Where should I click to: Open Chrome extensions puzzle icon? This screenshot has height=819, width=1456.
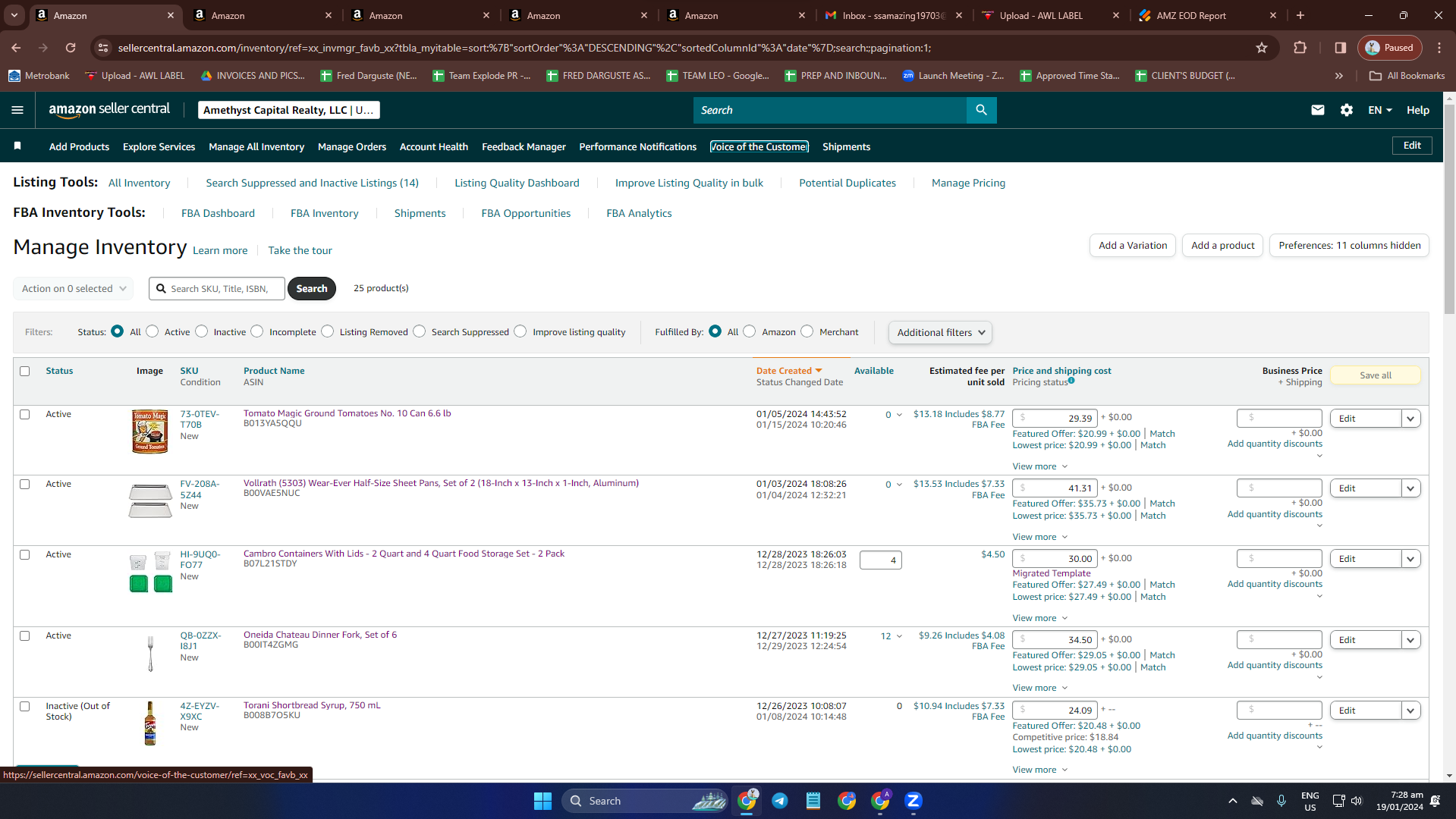1300,48
